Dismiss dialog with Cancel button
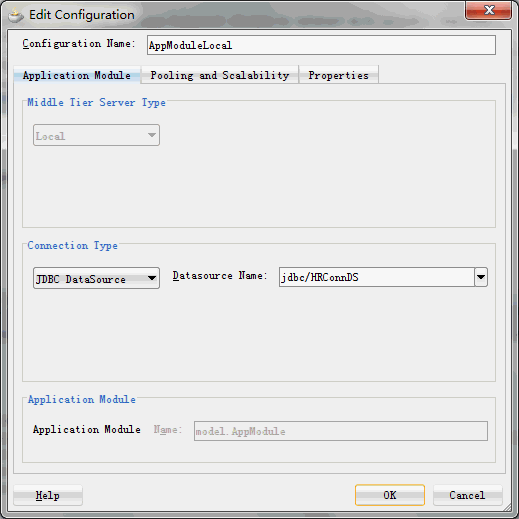The height and width of the screenshot is (519, 519). [467, 495]
